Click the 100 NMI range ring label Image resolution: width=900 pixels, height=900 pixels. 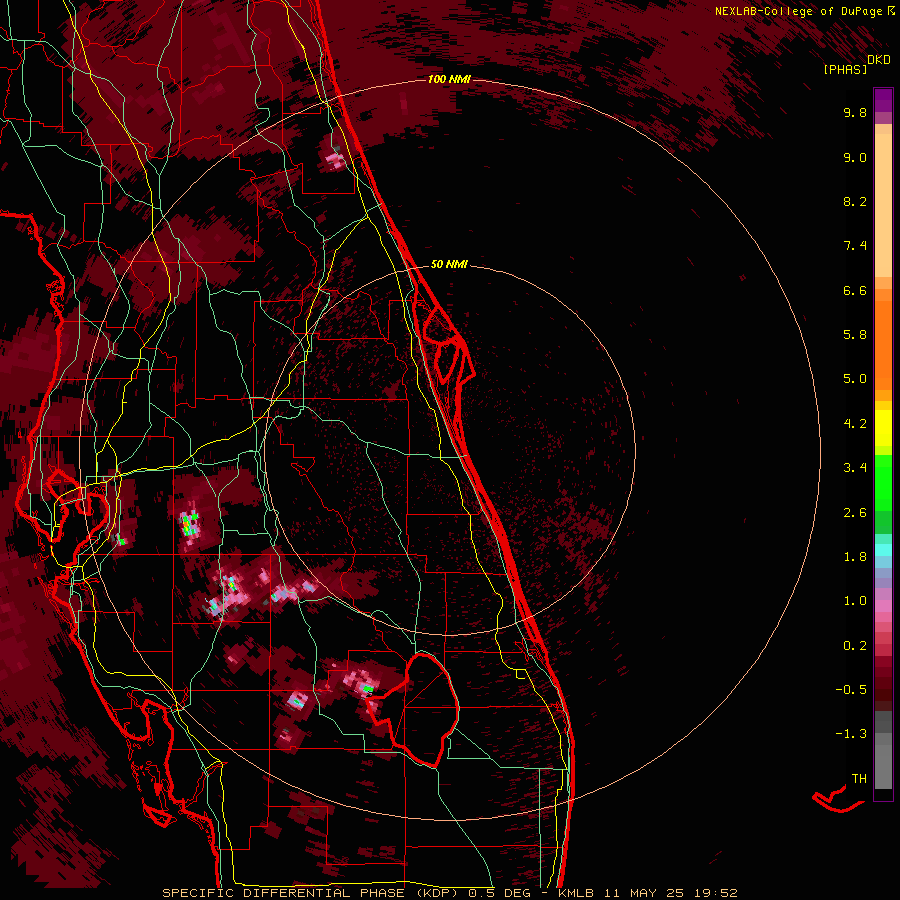tap(449, 79)
